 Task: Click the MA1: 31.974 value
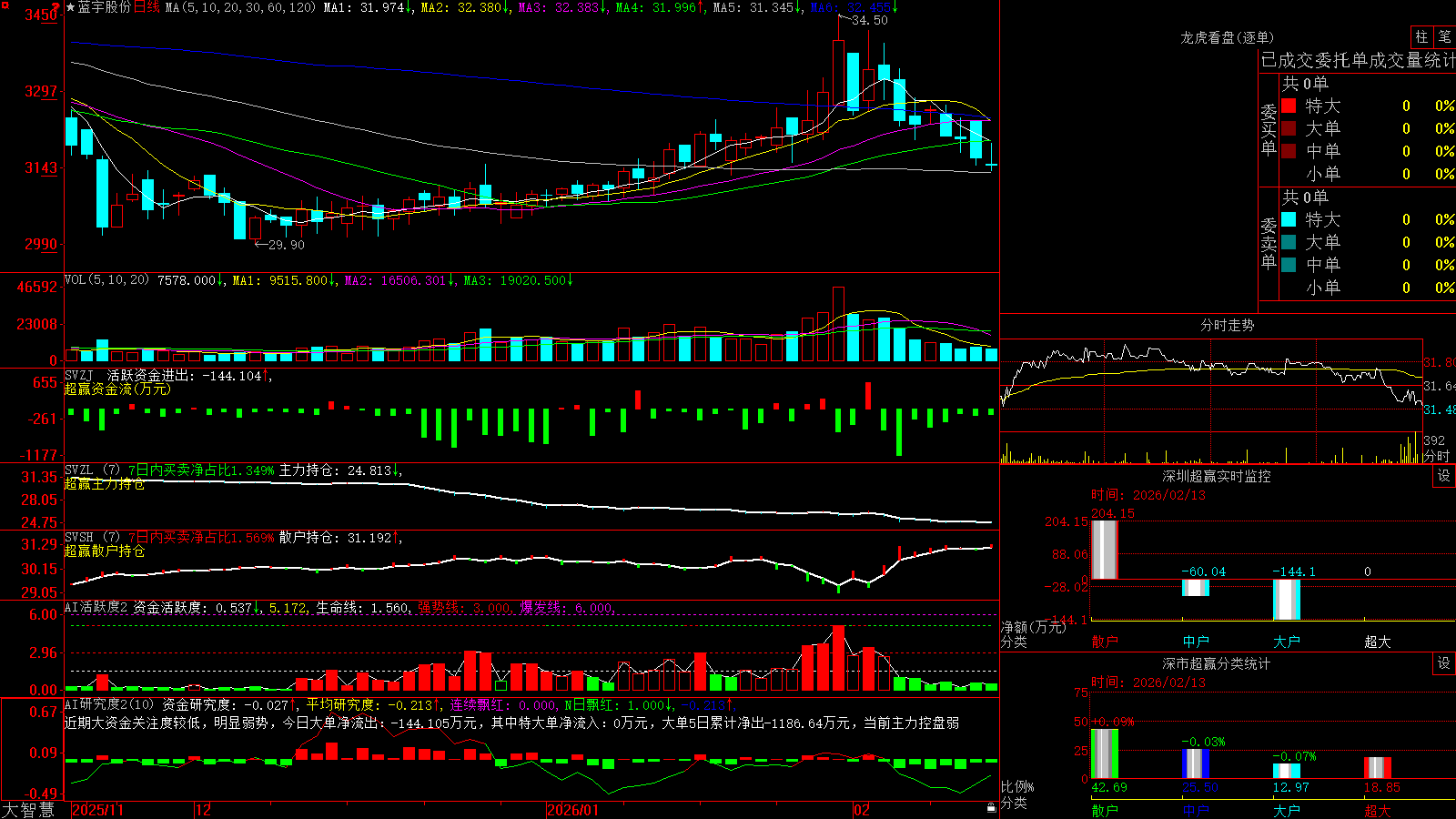(x=368, y=7)
